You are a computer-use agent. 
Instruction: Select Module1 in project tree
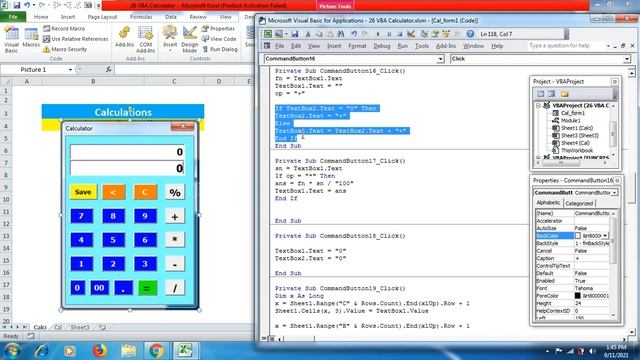pos(570,120)
